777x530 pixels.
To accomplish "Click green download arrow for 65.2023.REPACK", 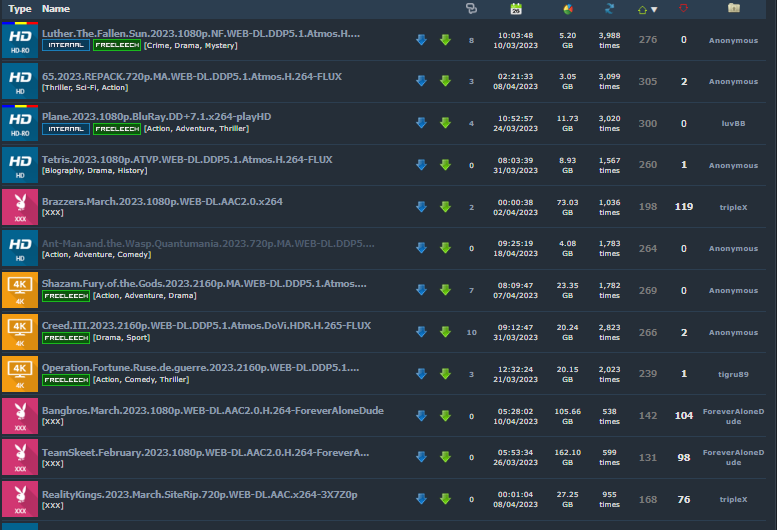I will pyautogui.click(x=445, y=81).
